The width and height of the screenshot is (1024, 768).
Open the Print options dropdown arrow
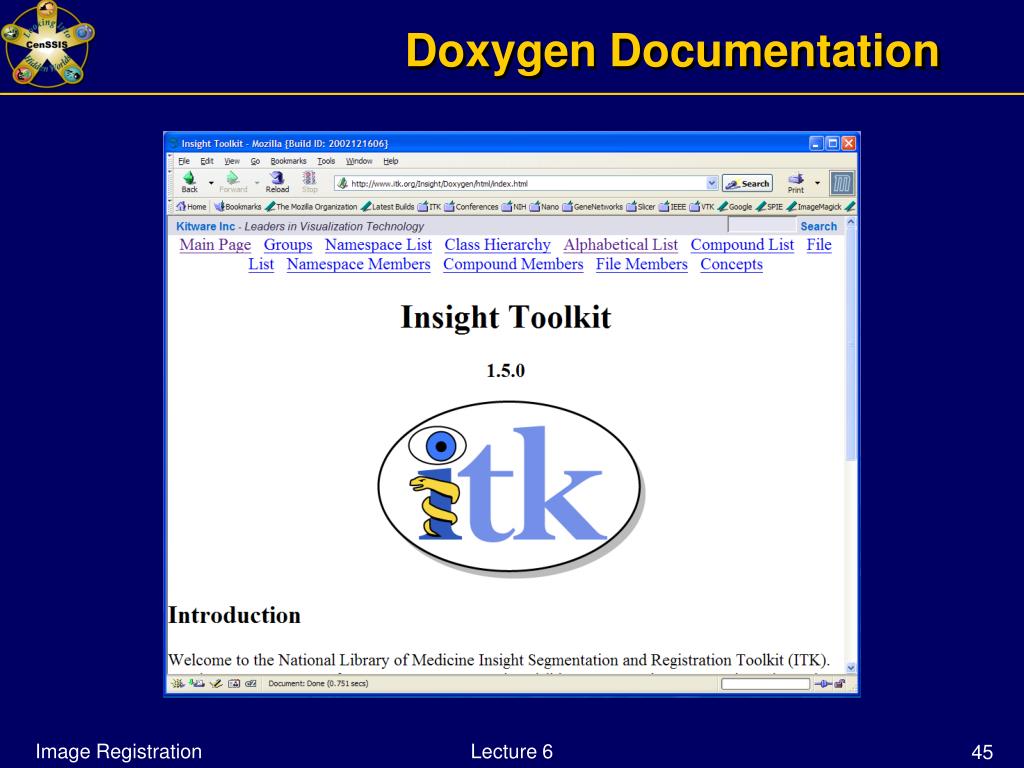[x=817, y=183]
